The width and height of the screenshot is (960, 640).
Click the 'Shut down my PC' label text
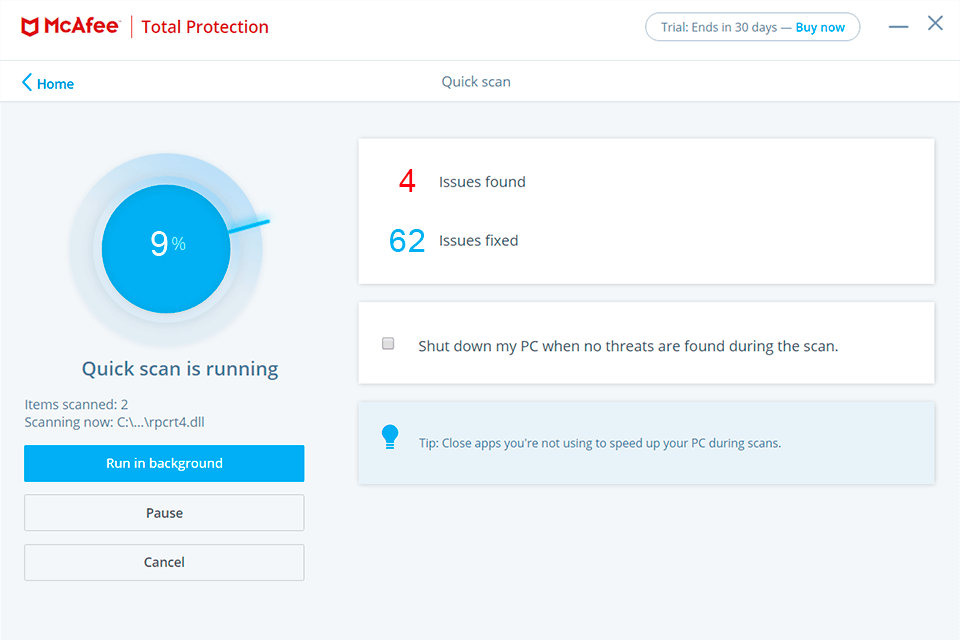coord(627,346)
